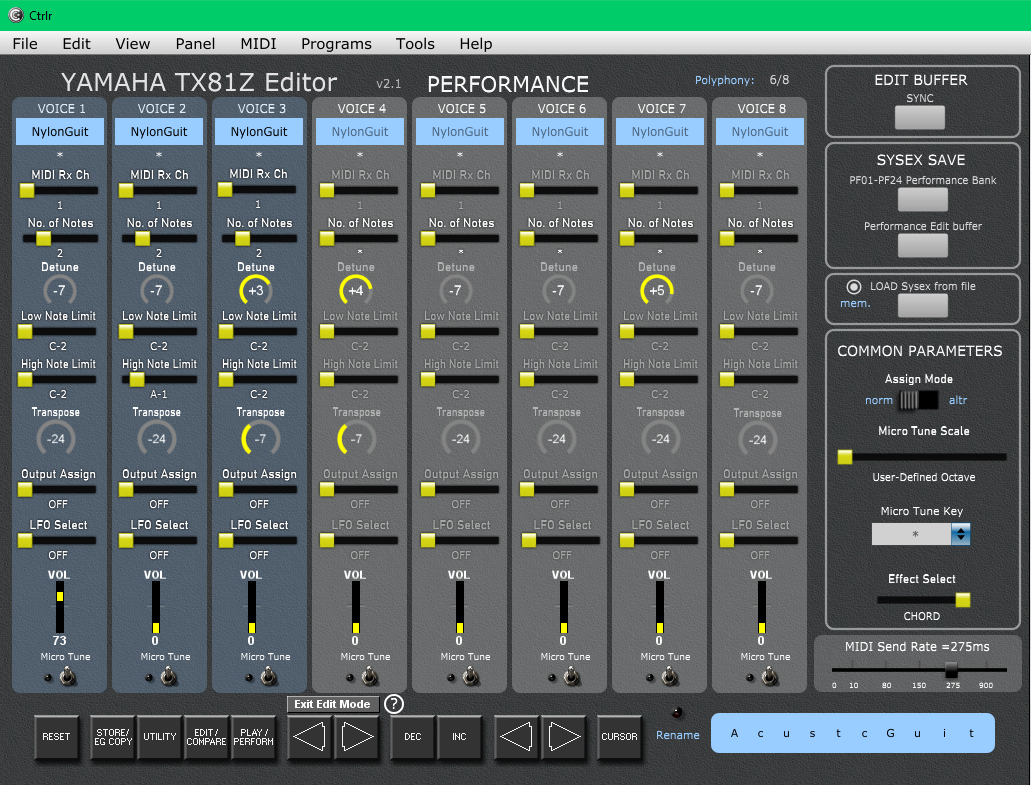Open the Tools menu
The height and width of the screenshot is (785, 1031).
pos(415,43)
